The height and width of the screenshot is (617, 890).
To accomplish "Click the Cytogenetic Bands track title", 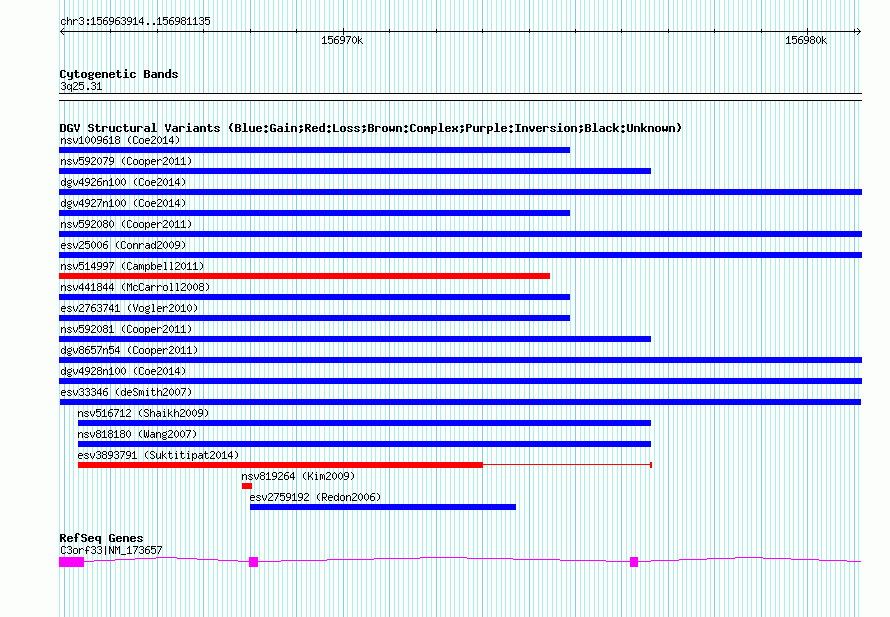I will (x=119, y=74).
